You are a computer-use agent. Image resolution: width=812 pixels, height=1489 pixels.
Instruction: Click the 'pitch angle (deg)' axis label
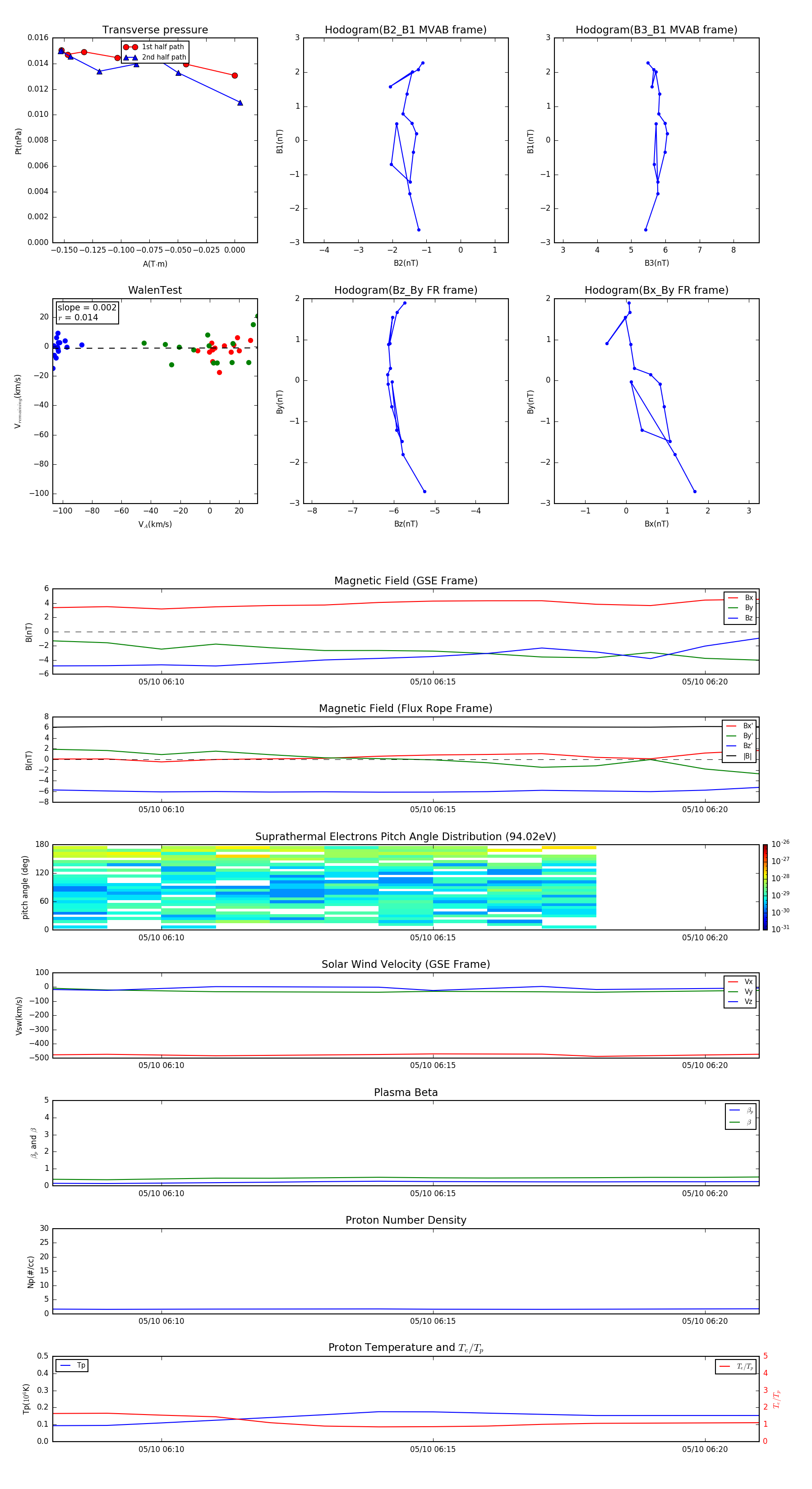pyautogui.click(x=25, y=887)
